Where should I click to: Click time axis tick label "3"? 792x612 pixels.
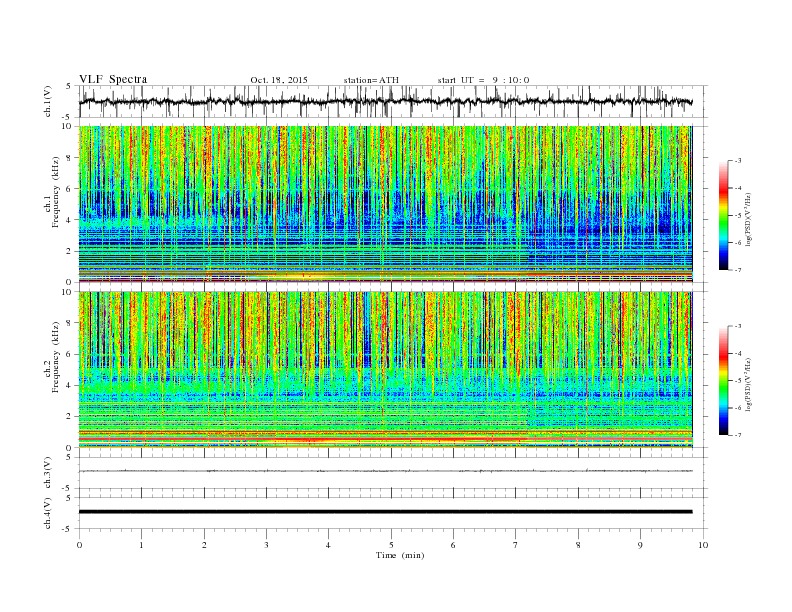(266, 545)
